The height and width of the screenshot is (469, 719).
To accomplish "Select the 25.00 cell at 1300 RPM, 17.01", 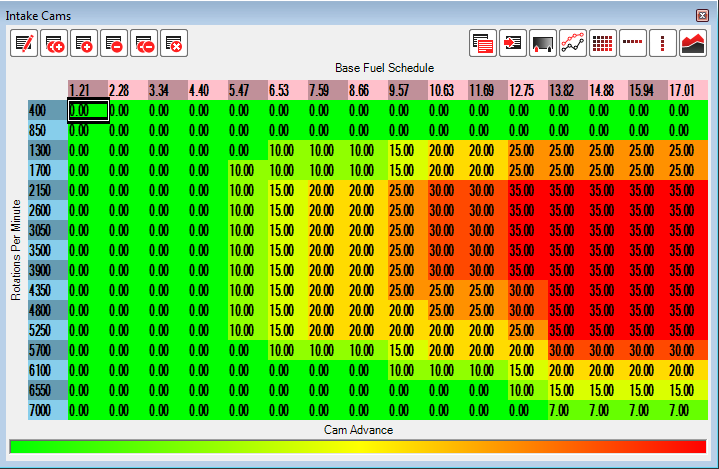I will pyautogui.click(x=688, y=150).
